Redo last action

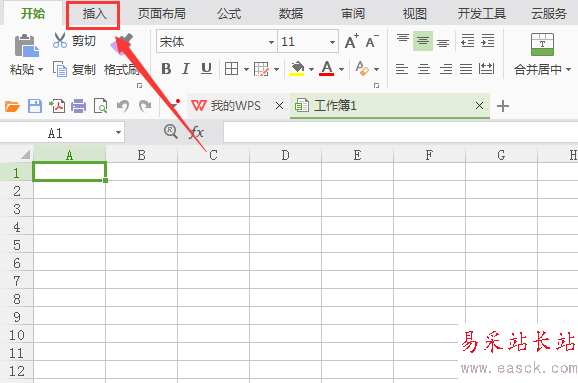(145, 106)
